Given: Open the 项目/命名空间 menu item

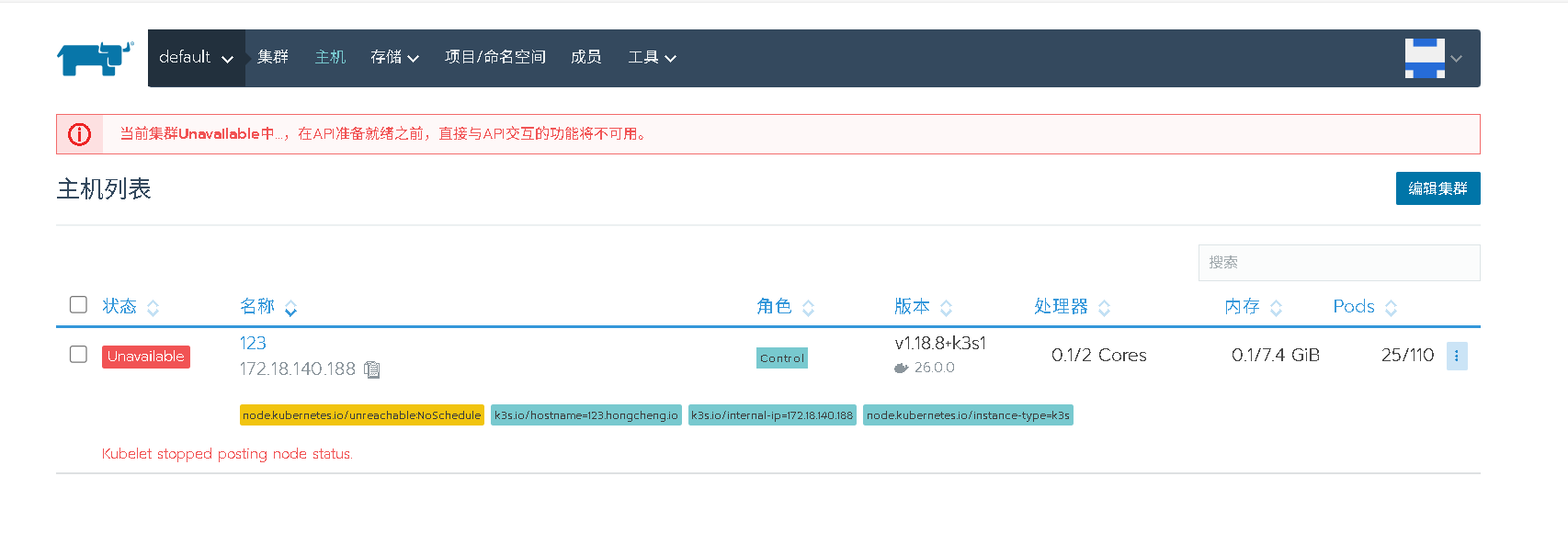Looking at the screenshot, I should [494, 58].
